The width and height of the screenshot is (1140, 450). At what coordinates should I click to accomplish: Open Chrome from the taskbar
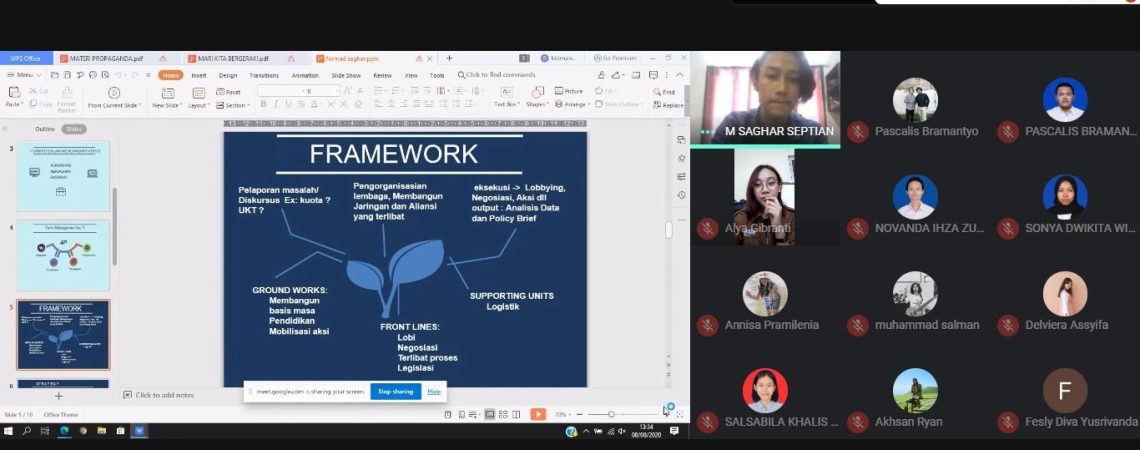coord(83,431)
